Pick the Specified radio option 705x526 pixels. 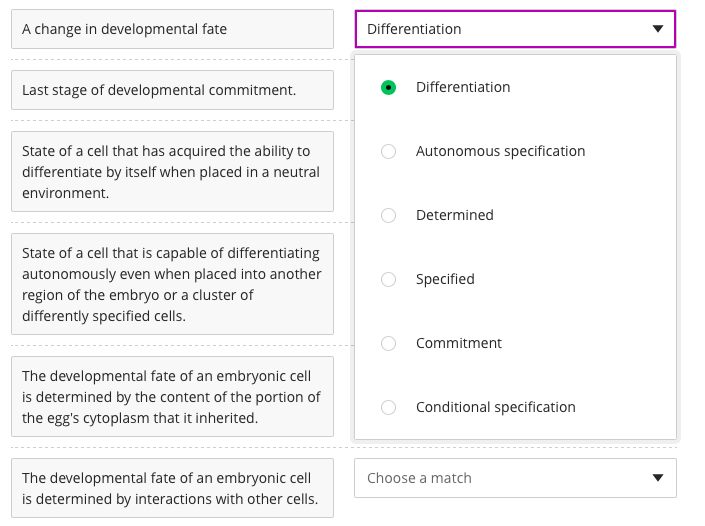(389, 280)
